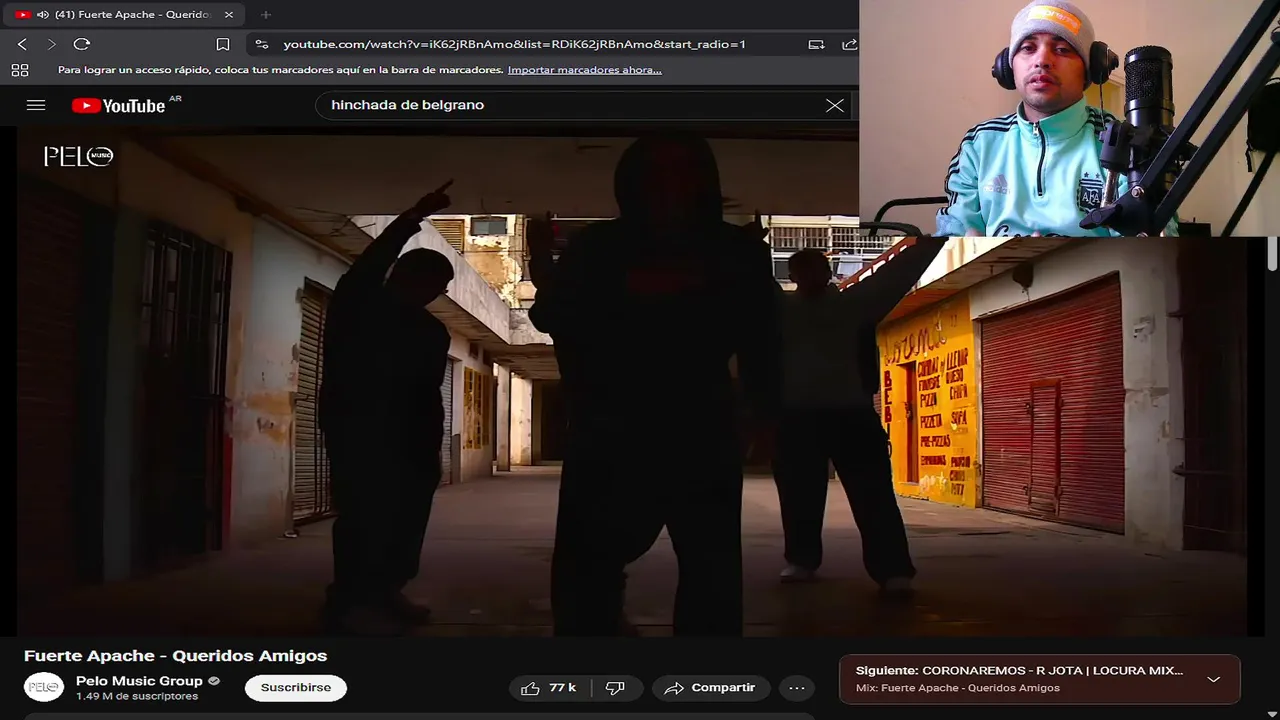Viewport: 1280px width, 720px height.
Task: Open site settings icon in the address bar
Action: pyautogui.click(x=262, y=44)
